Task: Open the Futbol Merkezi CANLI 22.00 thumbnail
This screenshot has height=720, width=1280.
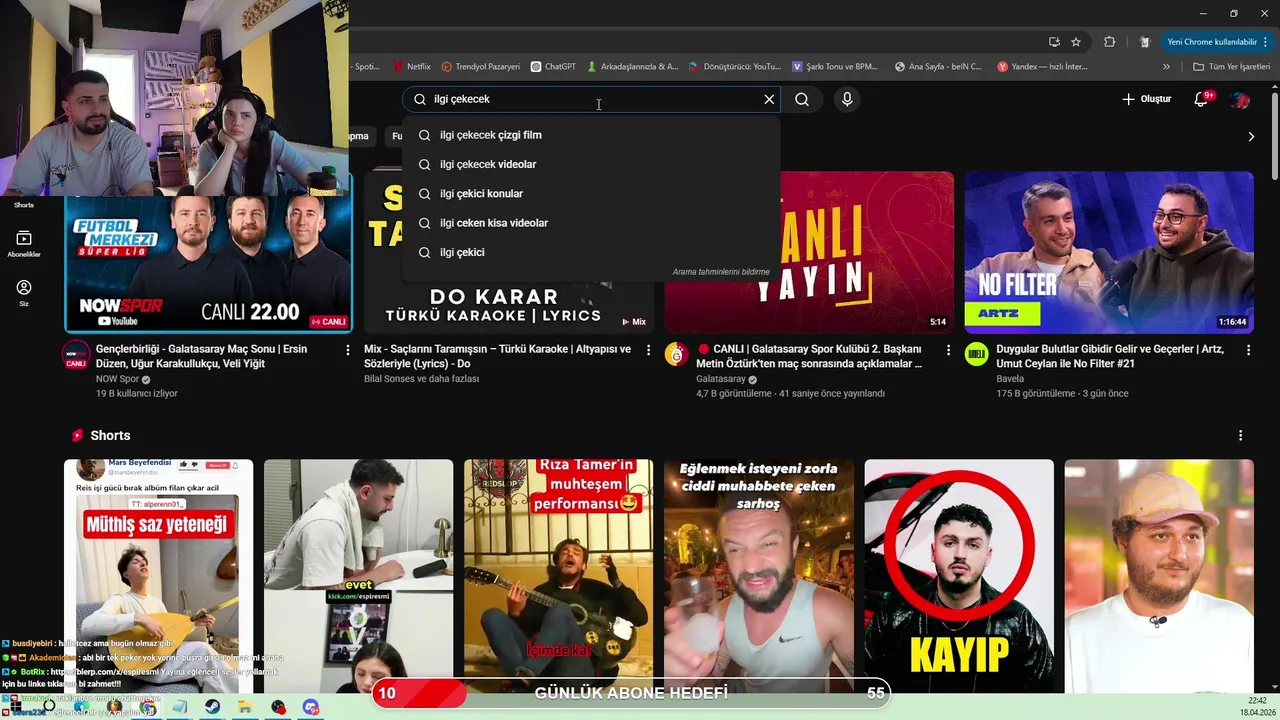Action: pos(208,252)
